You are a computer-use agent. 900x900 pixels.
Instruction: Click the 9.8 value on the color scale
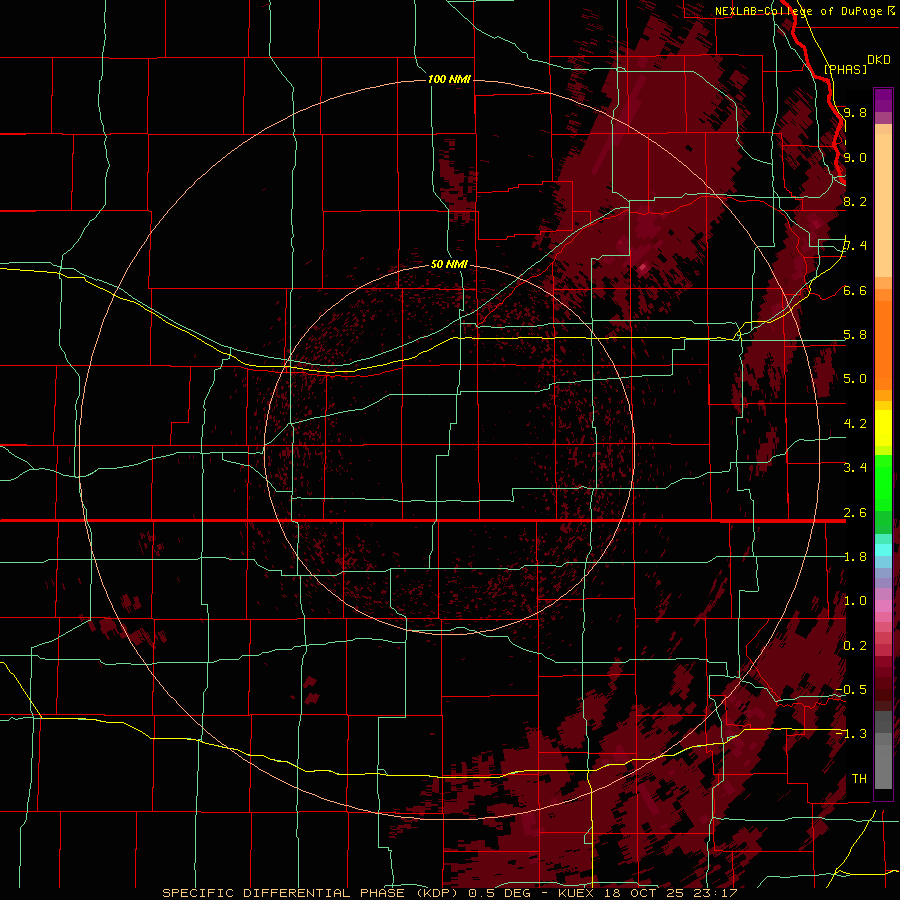855,112
